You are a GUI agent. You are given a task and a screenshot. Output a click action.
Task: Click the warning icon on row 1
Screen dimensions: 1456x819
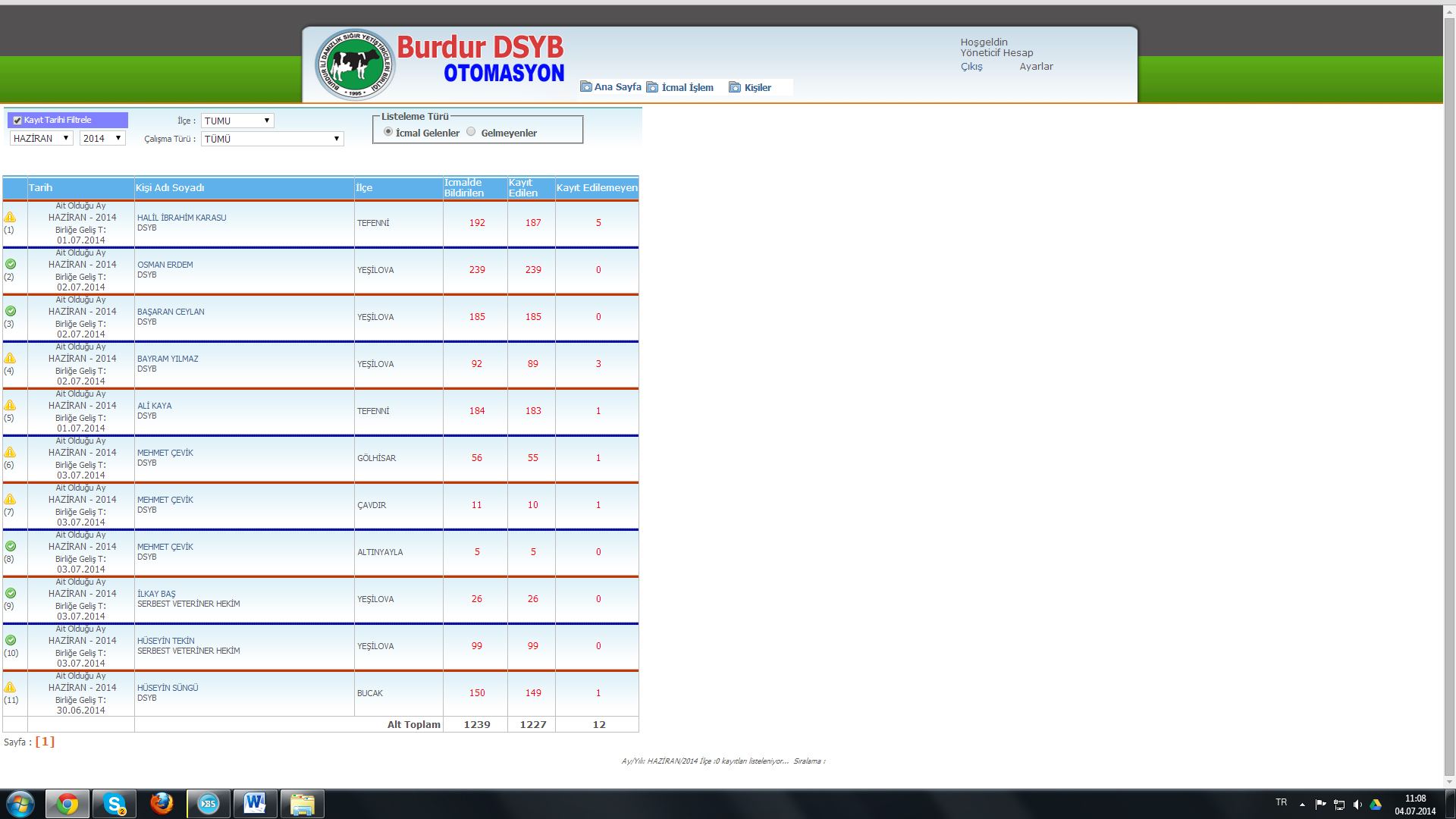coord(10,218)
